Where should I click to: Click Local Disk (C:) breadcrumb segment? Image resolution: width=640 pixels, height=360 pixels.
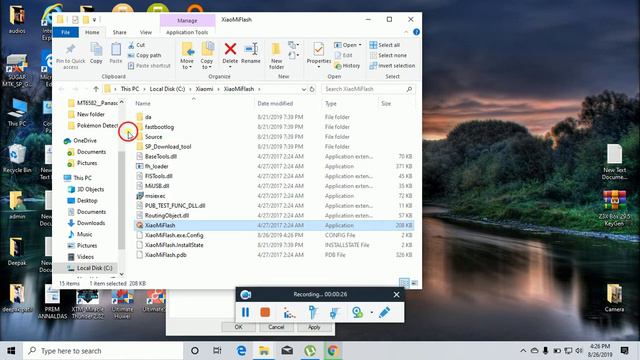click(x=167, y=89)
